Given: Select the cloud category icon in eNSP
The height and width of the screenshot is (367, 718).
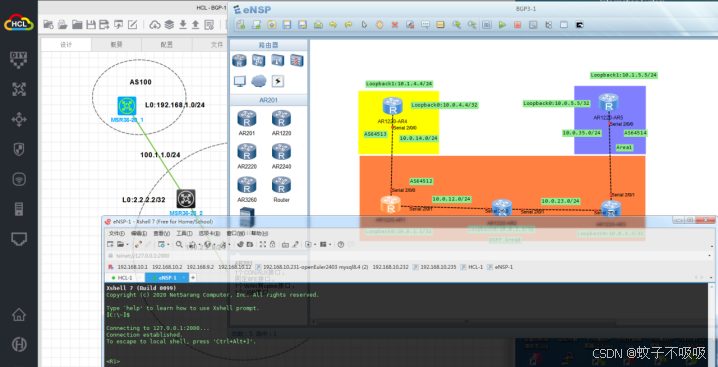Looking at the screenshot, I should click(259, 81).
